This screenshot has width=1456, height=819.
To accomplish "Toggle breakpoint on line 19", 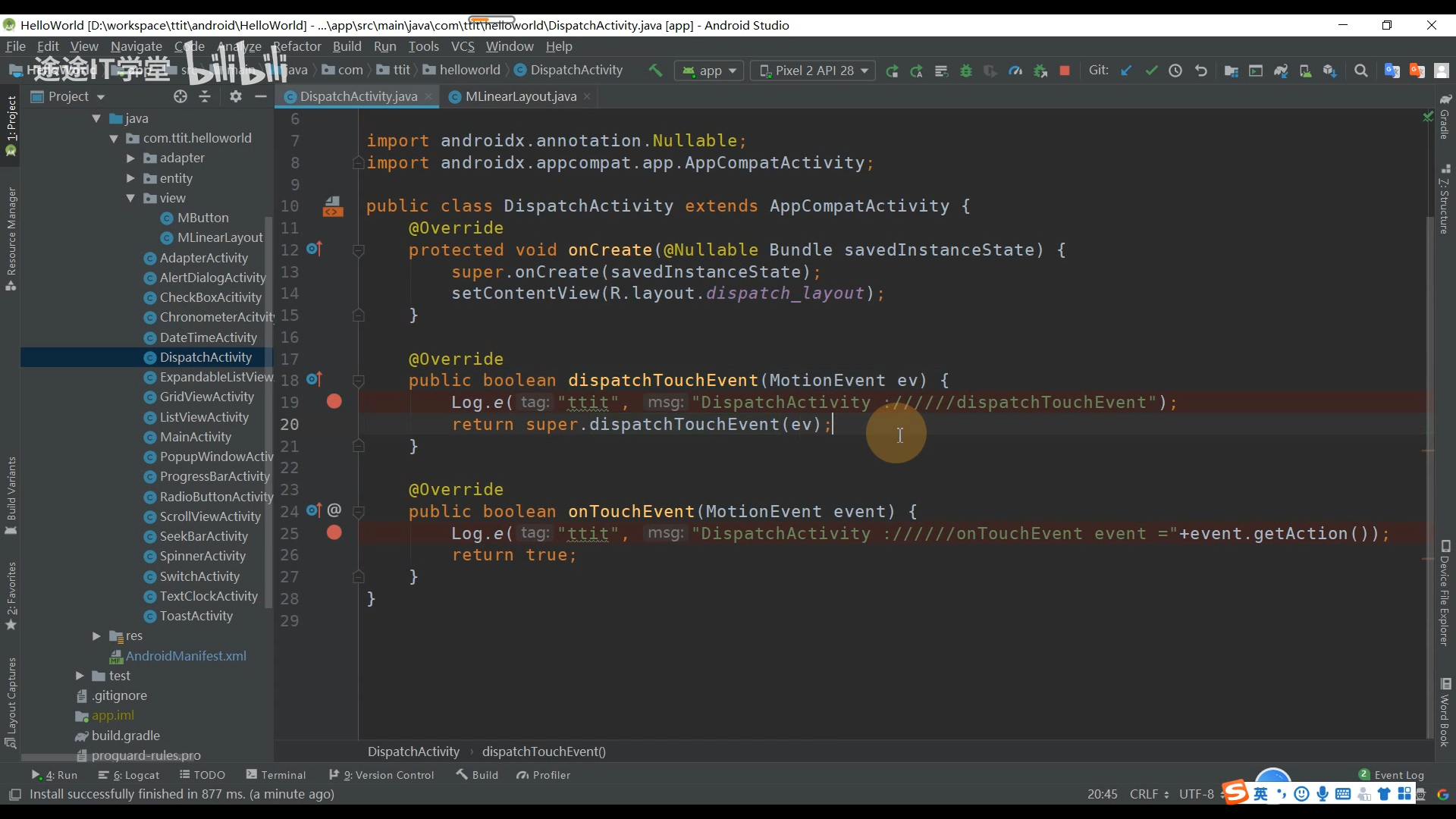I will tap(334, 402).
